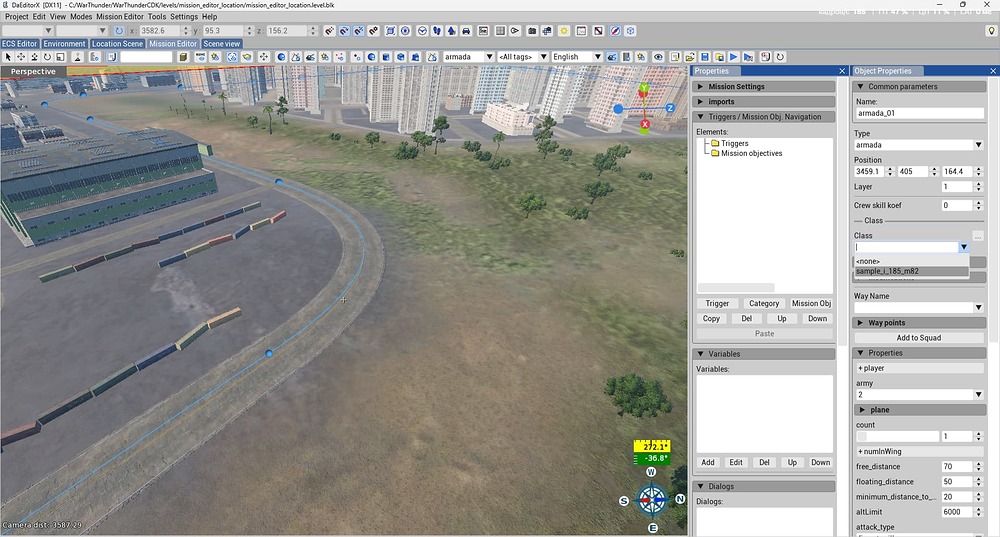Click the brown box icon in the toolbar
This screenshot has width=1000, height=537.
(x=183, y=57)
